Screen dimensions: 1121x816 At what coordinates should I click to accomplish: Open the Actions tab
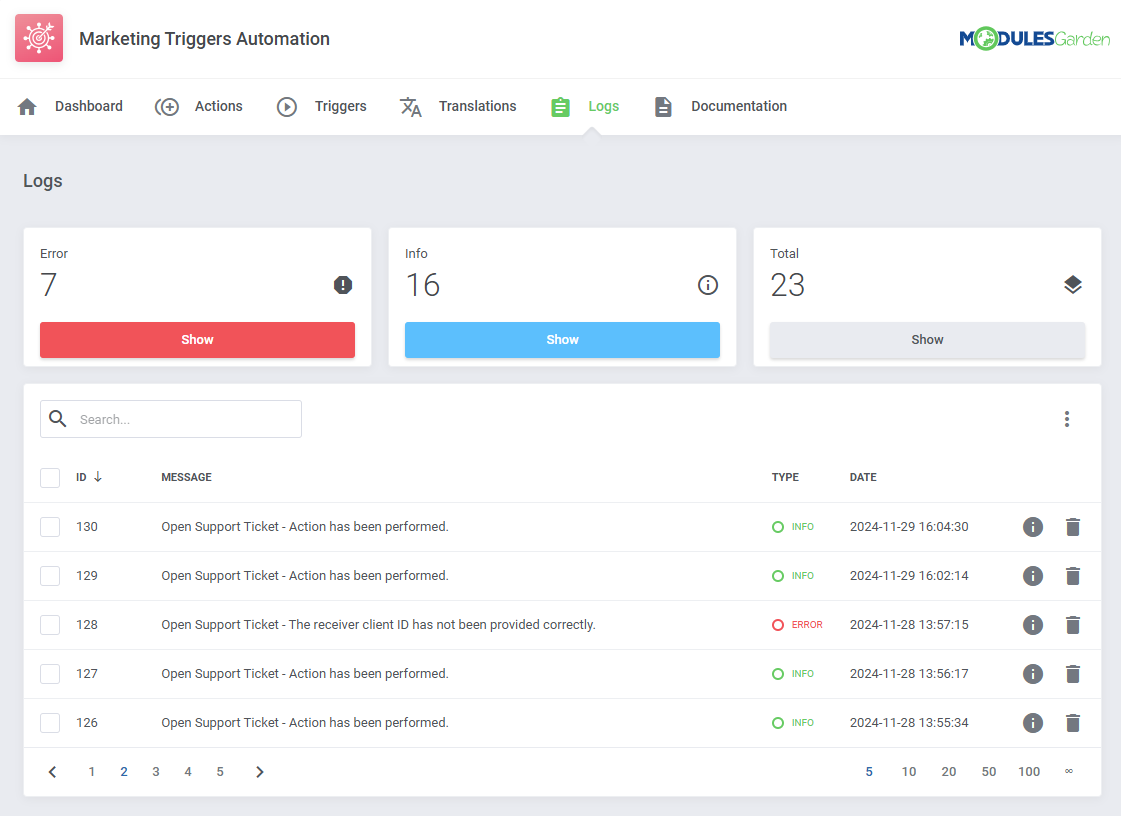[199, 107]
